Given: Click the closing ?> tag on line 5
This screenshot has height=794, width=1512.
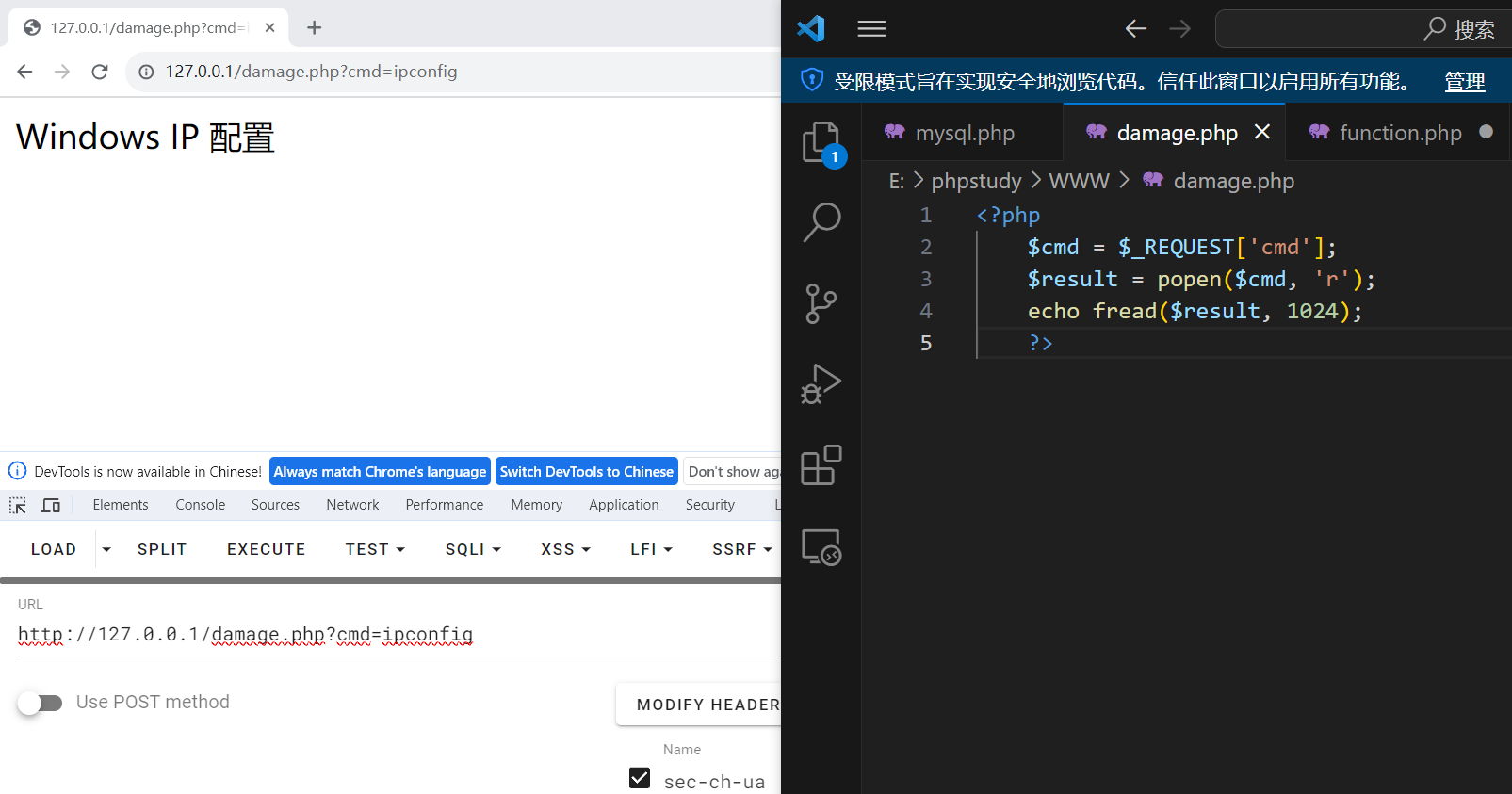Looking at the screenshot, I should (x=1040, y=343).
